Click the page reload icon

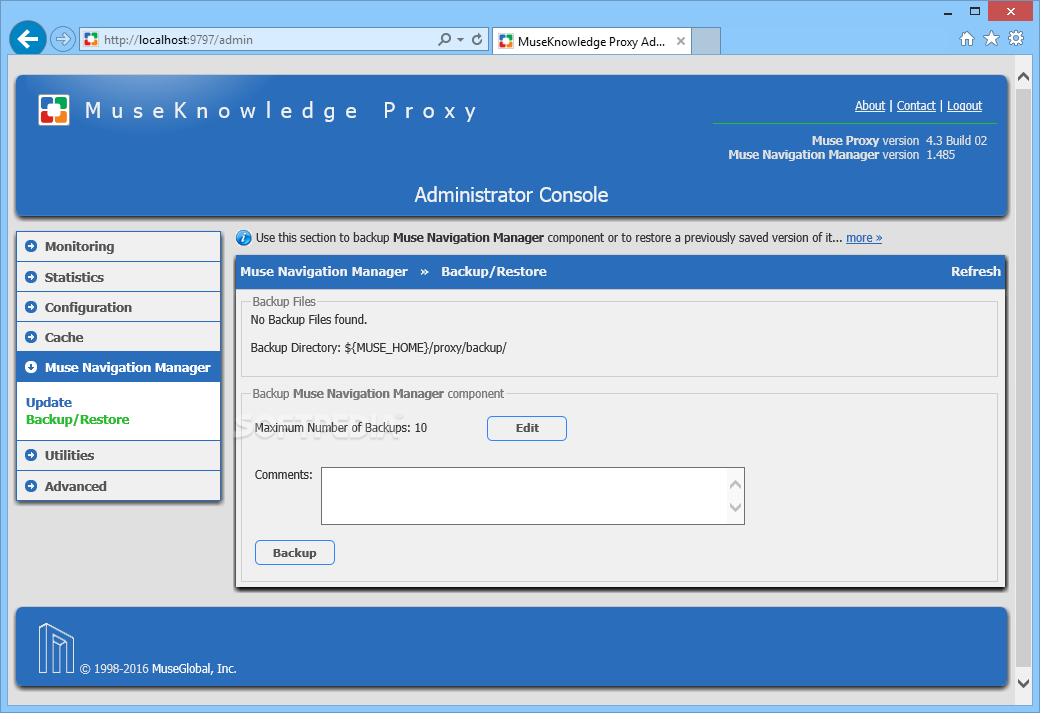(477, 39)
